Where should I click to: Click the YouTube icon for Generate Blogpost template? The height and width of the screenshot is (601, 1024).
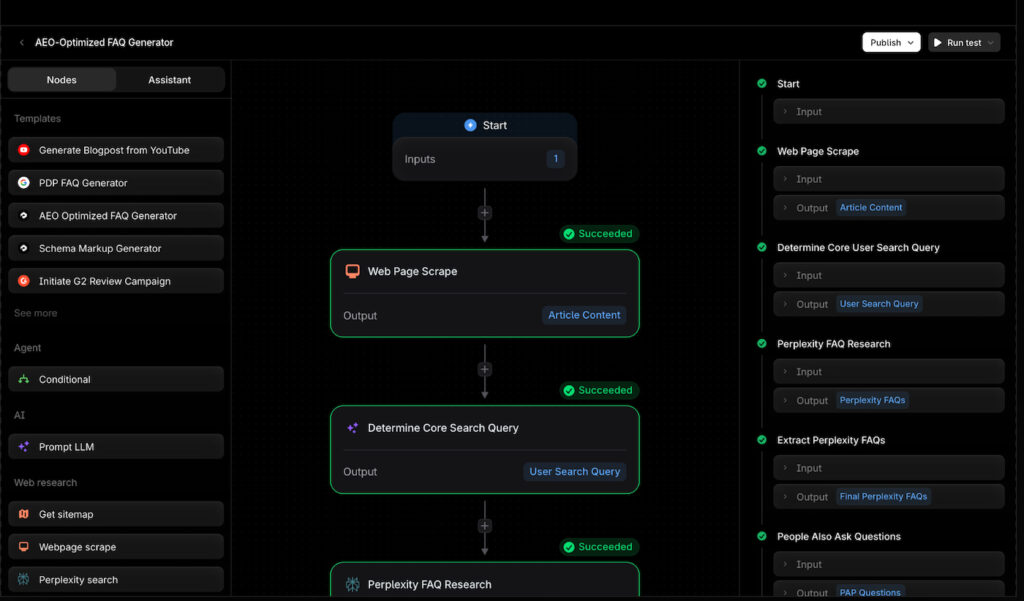[x=24, y=150]
